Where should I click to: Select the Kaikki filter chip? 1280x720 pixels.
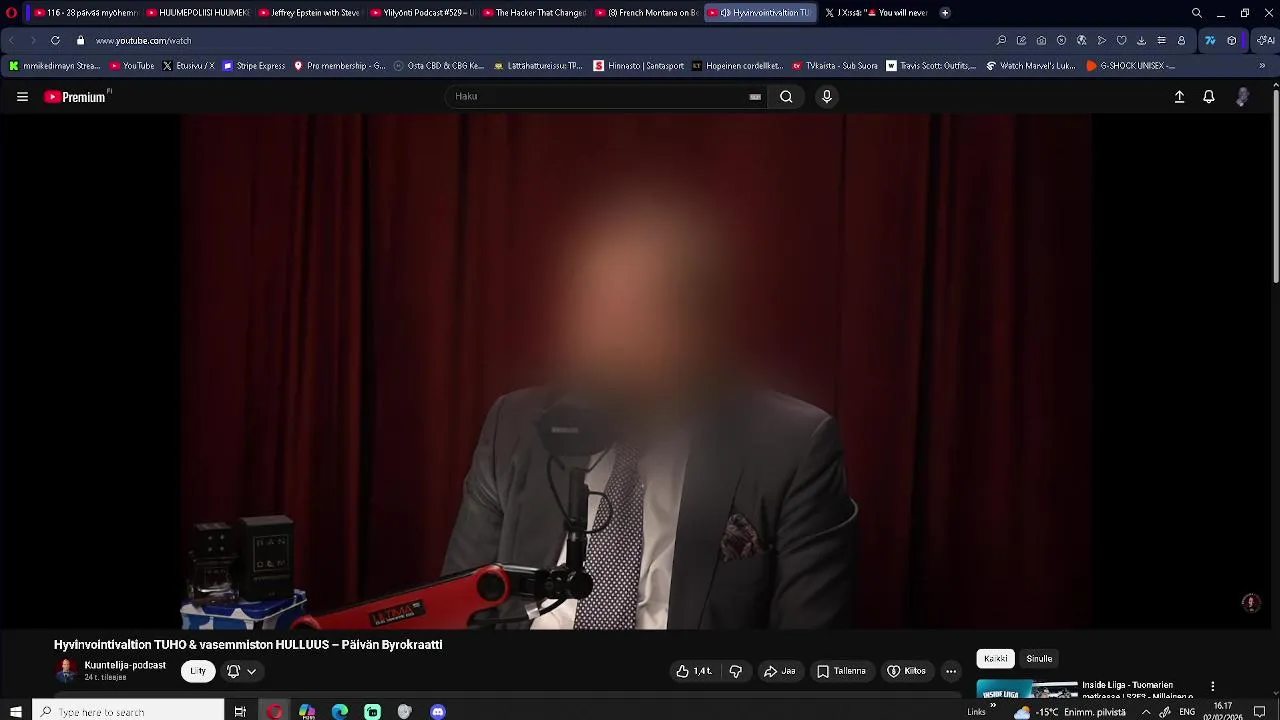(995, 658)
